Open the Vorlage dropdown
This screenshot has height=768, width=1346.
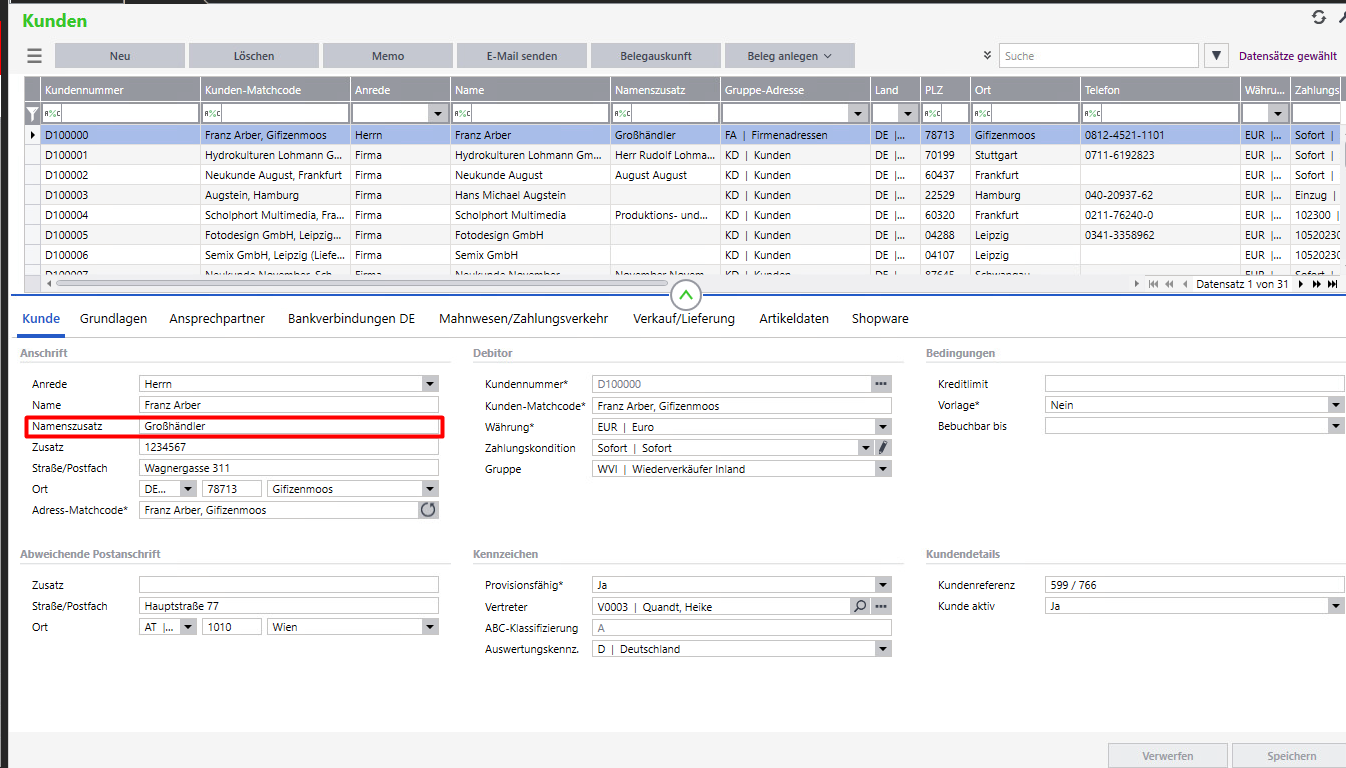point(1336,405)
